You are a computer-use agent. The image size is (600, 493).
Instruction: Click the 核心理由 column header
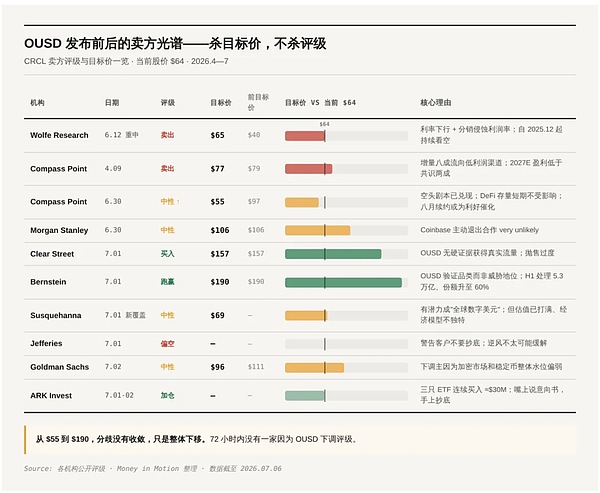tap(435, 103)
